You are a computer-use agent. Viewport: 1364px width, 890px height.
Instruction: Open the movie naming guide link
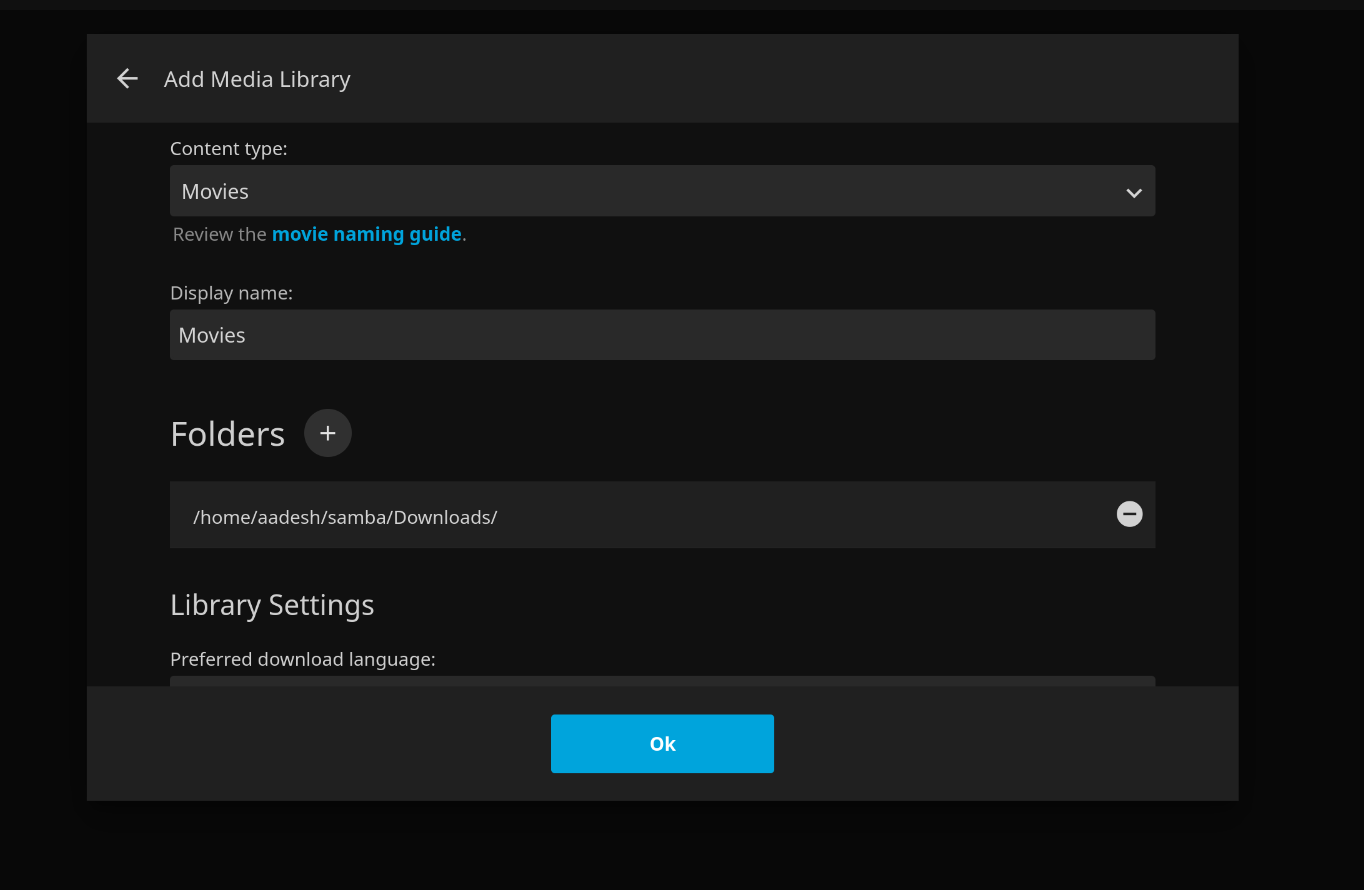366,234
